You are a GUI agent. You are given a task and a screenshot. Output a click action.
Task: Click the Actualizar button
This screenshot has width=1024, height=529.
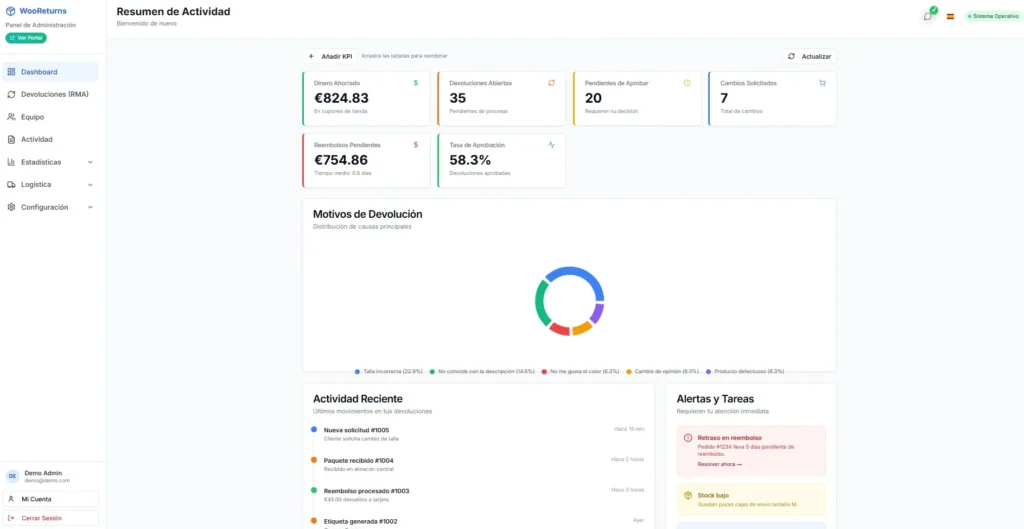tap(809, 56)
